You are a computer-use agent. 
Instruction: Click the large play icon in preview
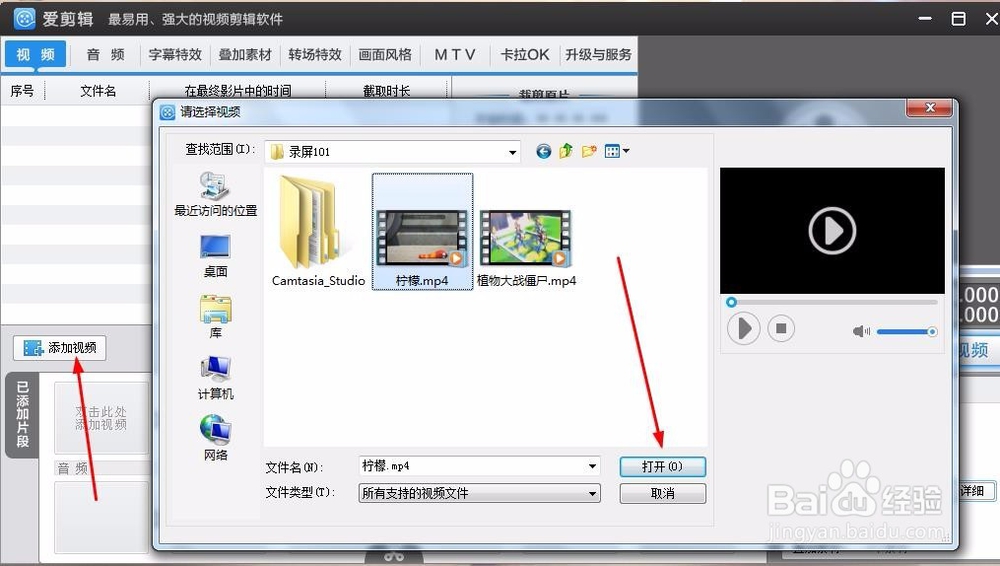[x=832, y=230]
